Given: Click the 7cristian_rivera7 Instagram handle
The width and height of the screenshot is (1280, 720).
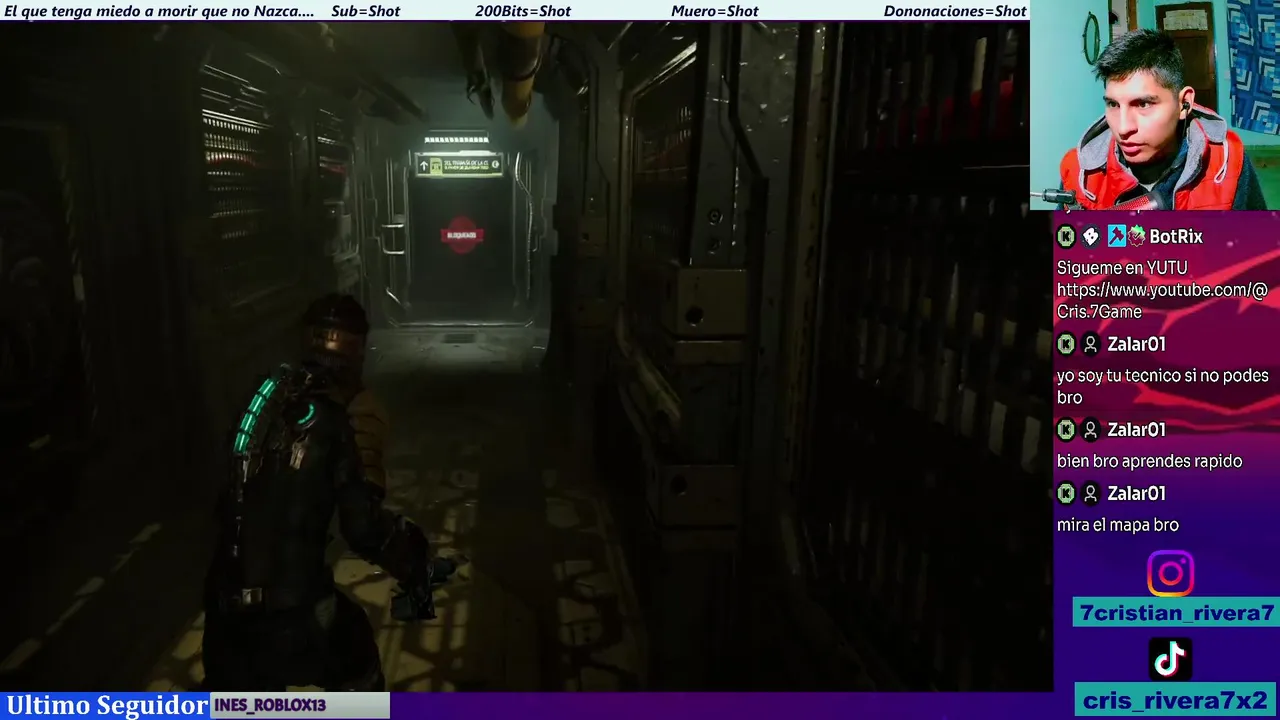Looking at the screenshot, I should (x=1176, y=613).
